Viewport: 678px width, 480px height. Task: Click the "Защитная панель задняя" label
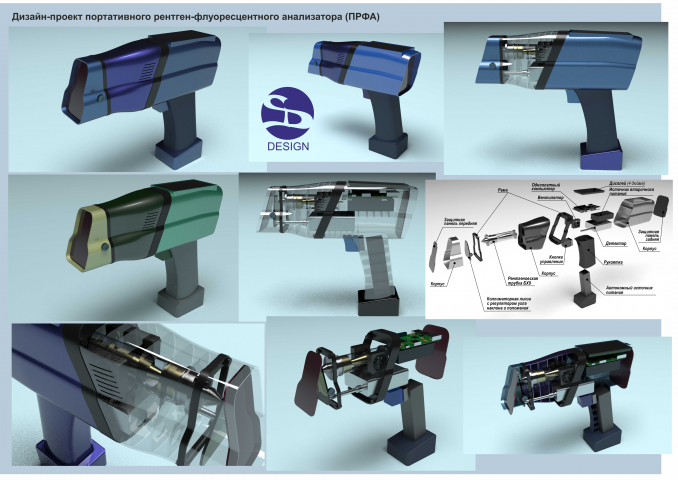click(x=649, y=236)
